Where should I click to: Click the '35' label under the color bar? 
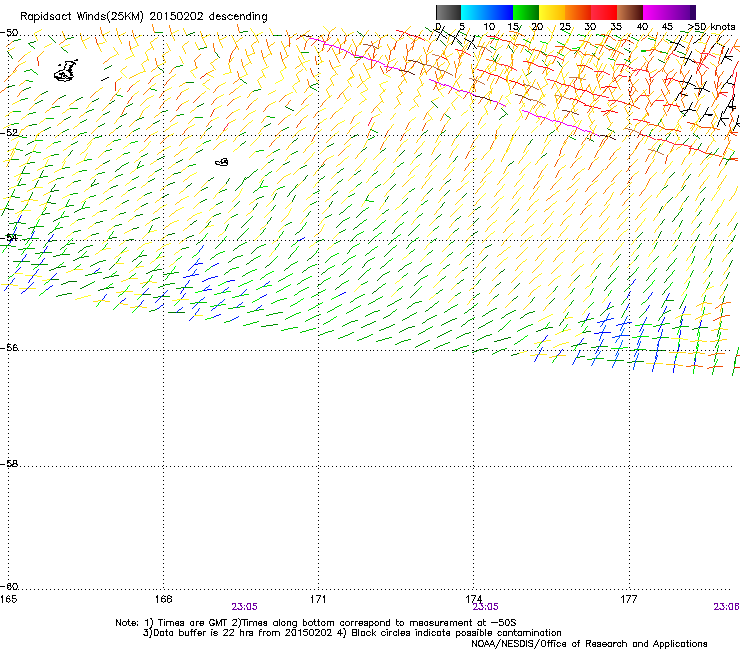(616, 27)
